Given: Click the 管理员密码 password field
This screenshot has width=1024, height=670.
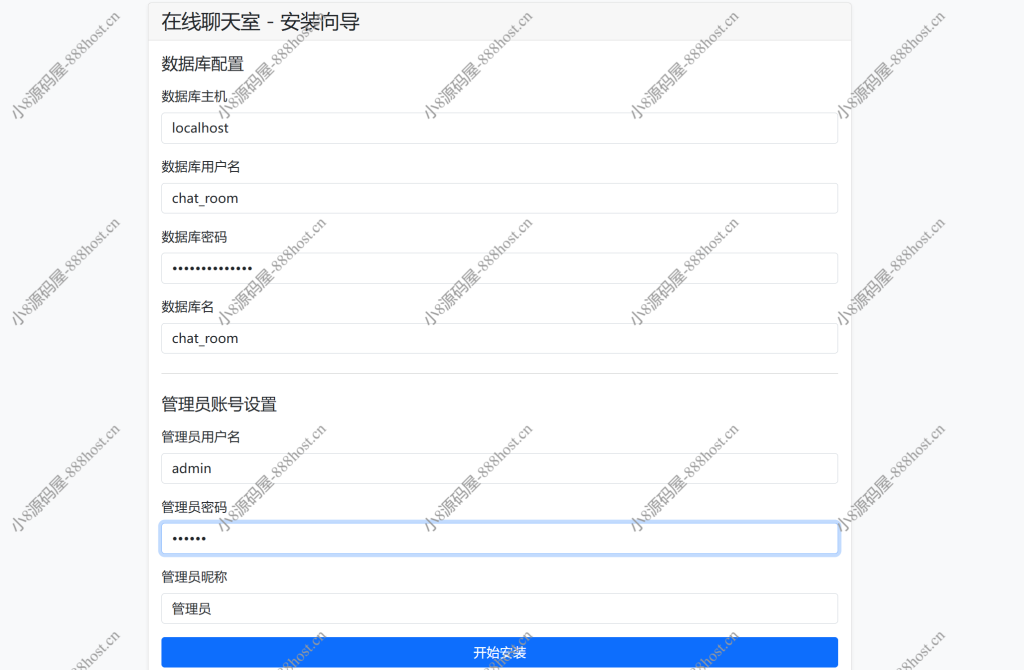Looking at the screenshot, I should 500,539.
